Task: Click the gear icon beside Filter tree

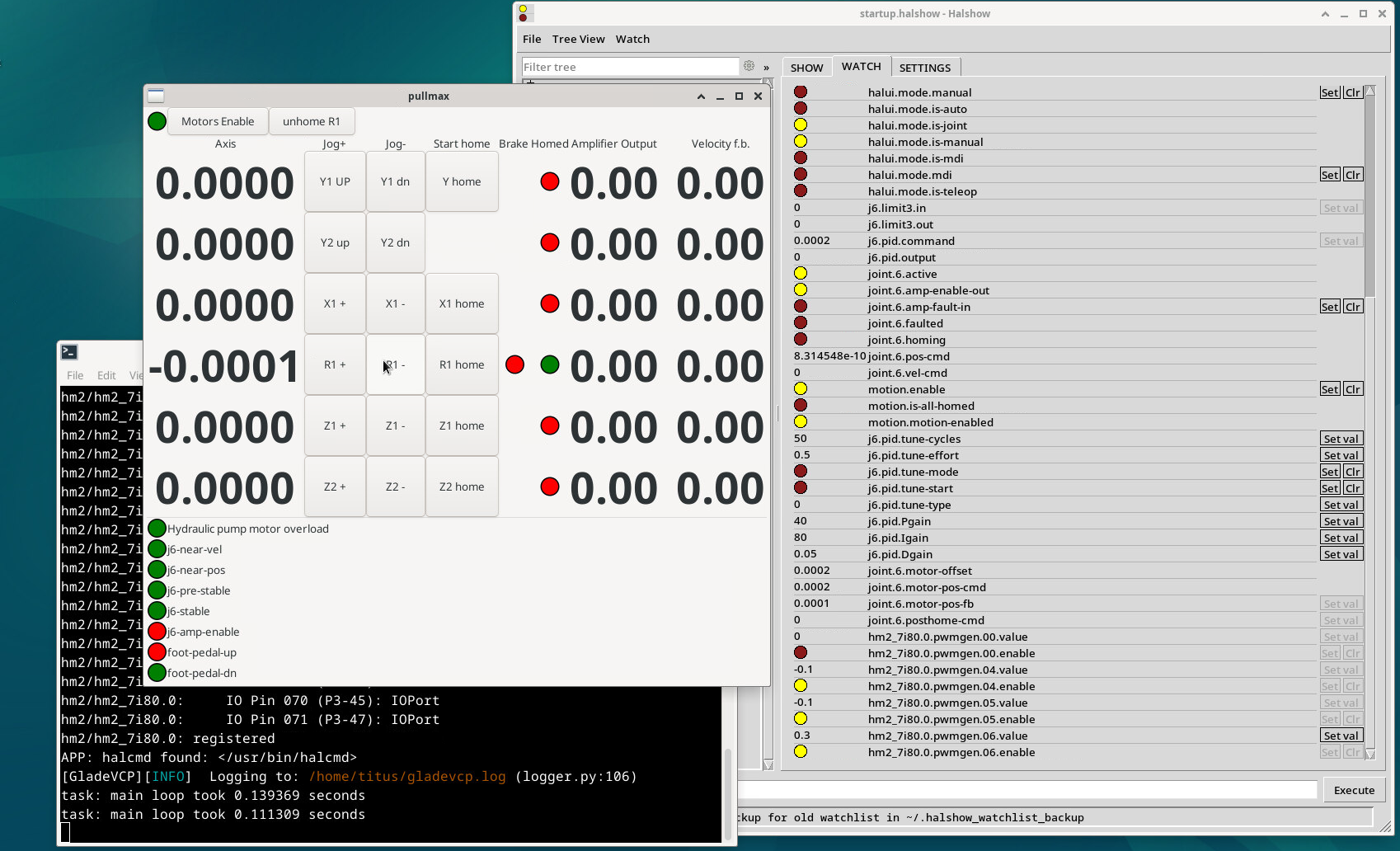Action: point(749,67)
